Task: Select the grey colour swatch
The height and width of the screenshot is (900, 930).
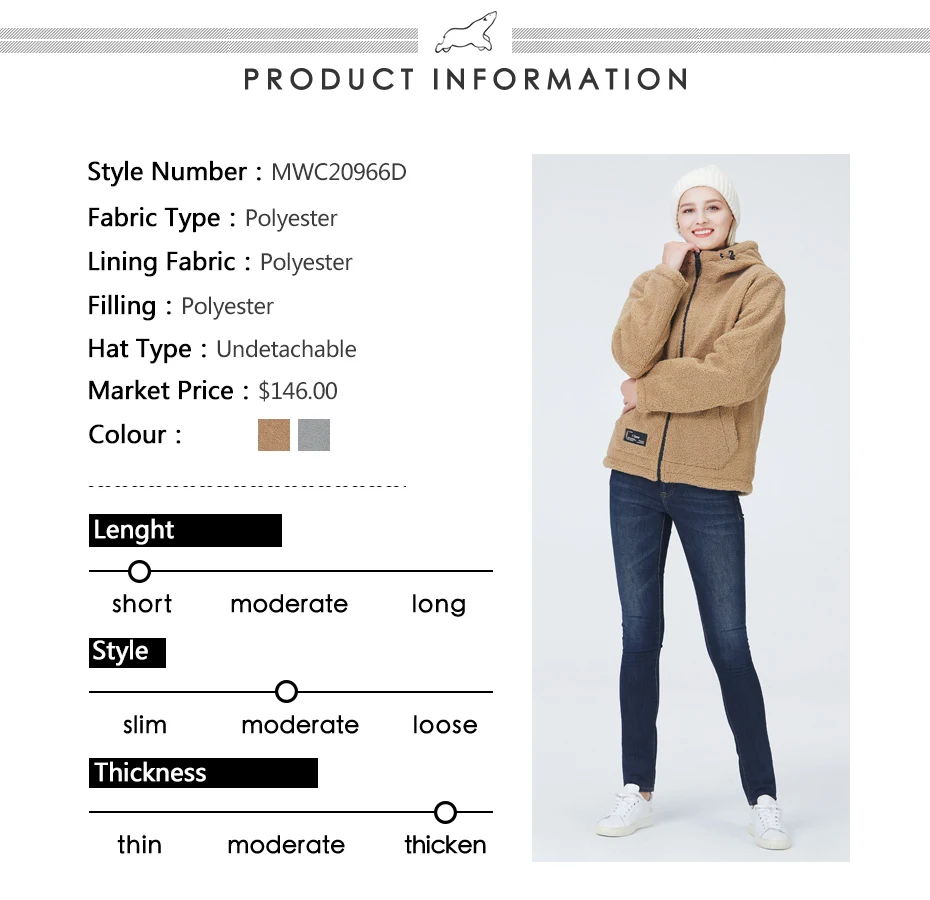Action: [314, 435]
